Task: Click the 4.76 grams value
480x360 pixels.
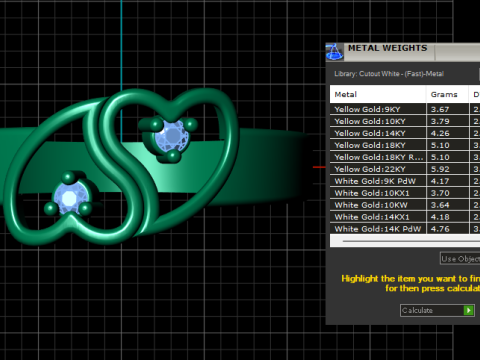Action: click(x=440, y=229)
